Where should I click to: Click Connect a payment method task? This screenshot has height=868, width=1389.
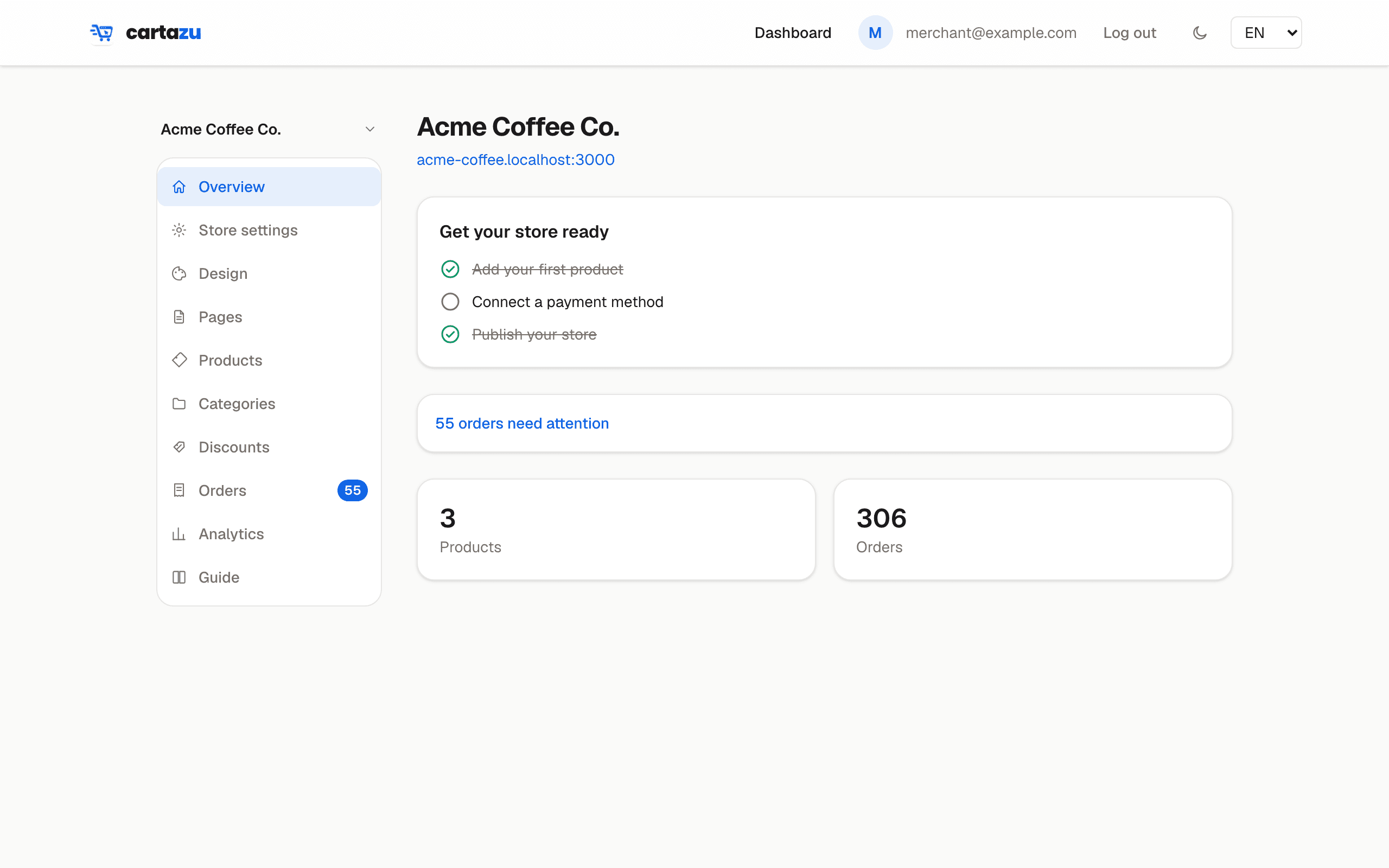[567, 302]
